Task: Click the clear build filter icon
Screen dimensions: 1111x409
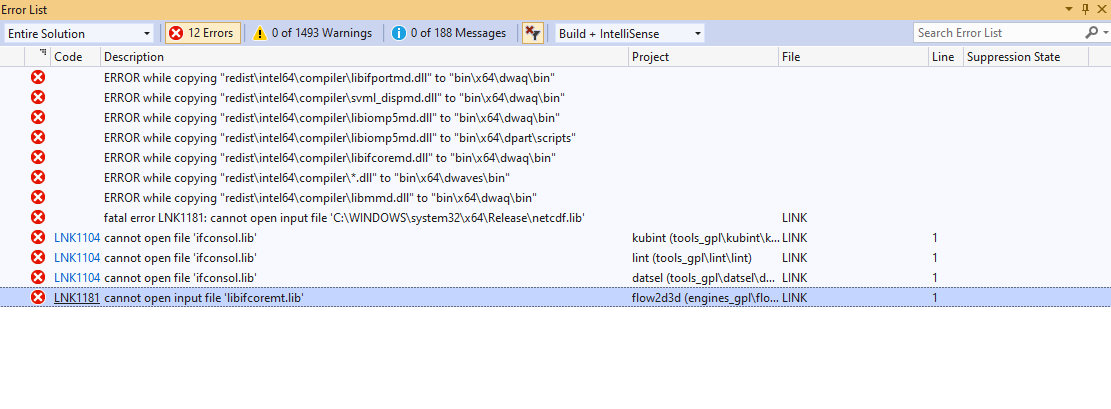Action: click(533, 33)
